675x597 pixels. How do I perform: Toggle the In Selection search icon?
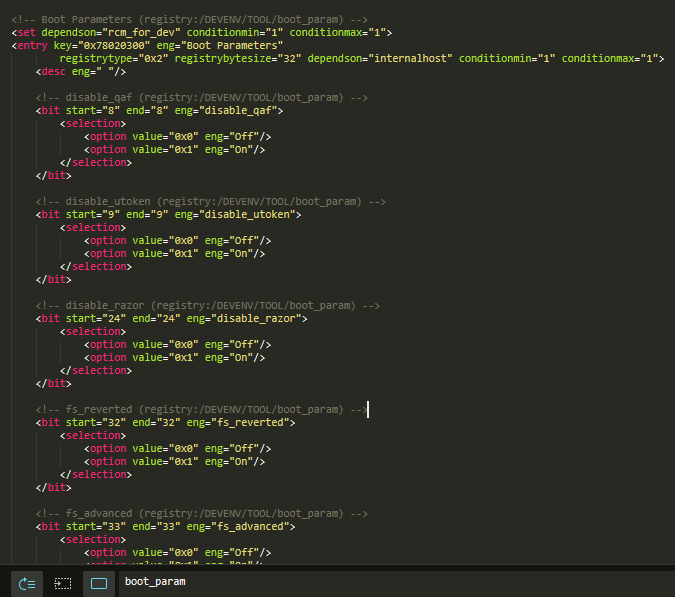coord(63,583)
